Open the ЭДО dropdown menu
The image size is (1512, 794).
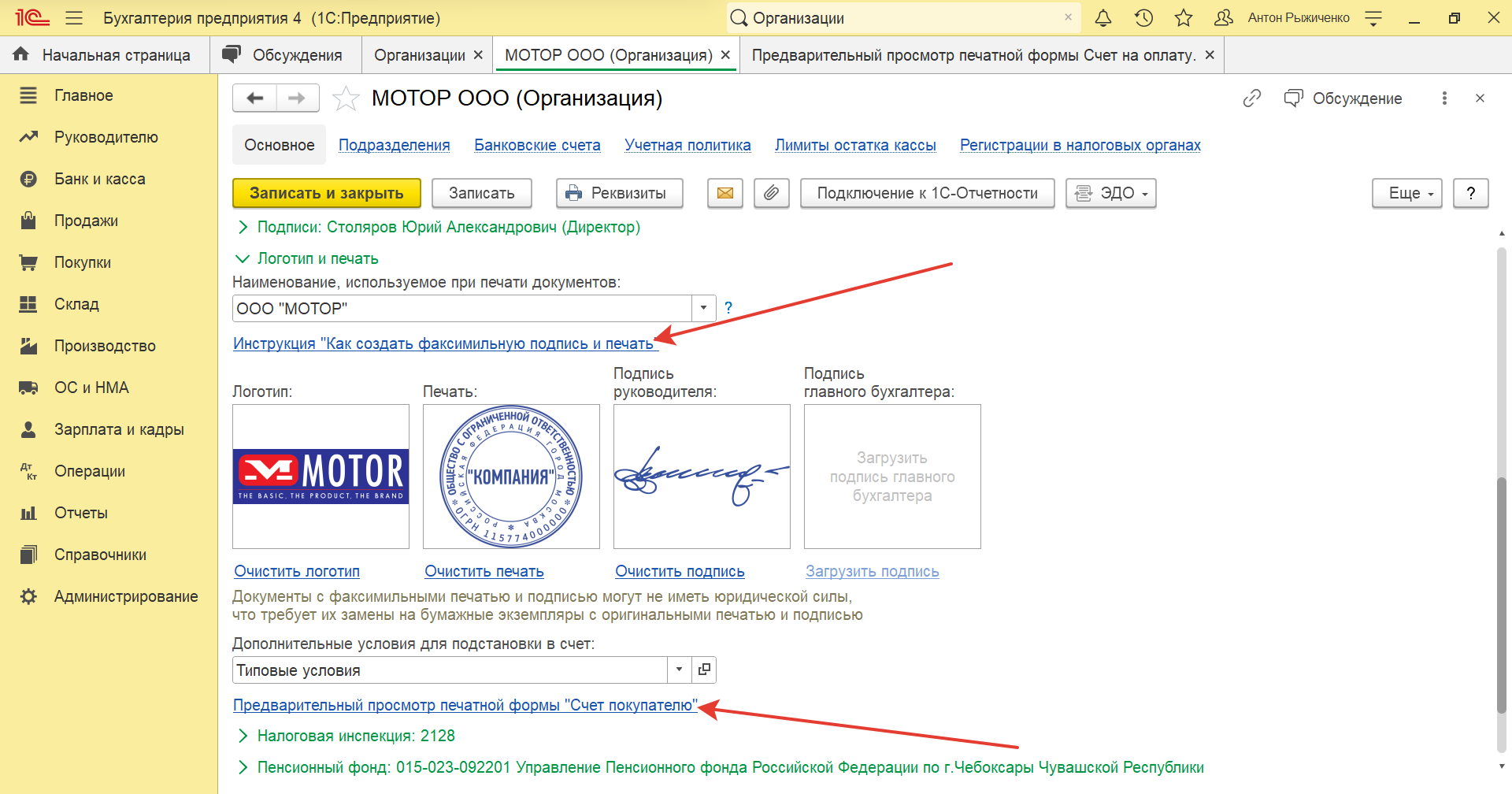click(1110, 193)
